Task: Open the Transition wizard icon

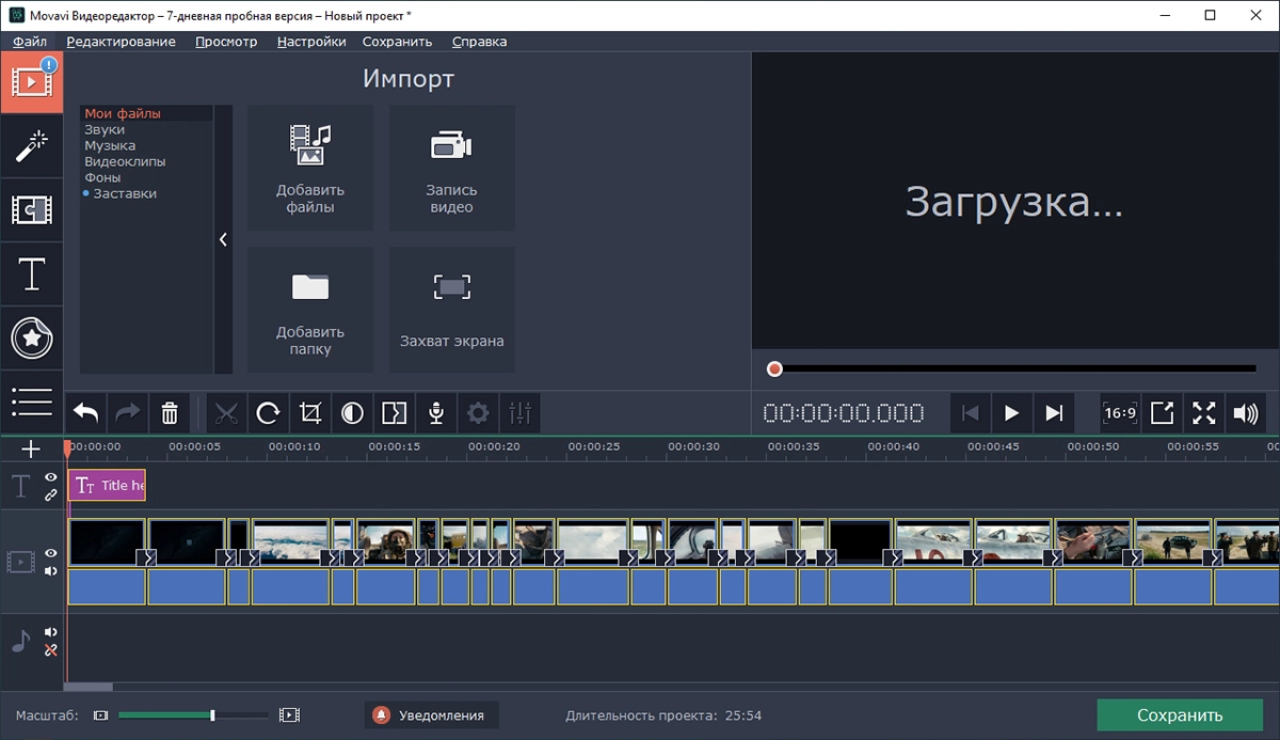Action: click(x=394, y=413)
